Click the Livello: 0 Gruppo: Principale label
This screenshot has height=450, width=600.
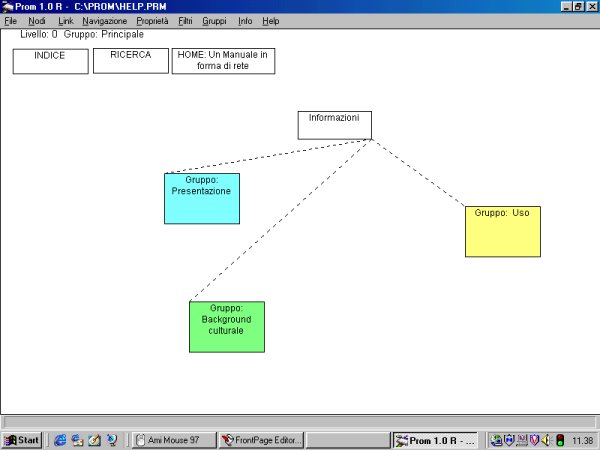[82, 34]
